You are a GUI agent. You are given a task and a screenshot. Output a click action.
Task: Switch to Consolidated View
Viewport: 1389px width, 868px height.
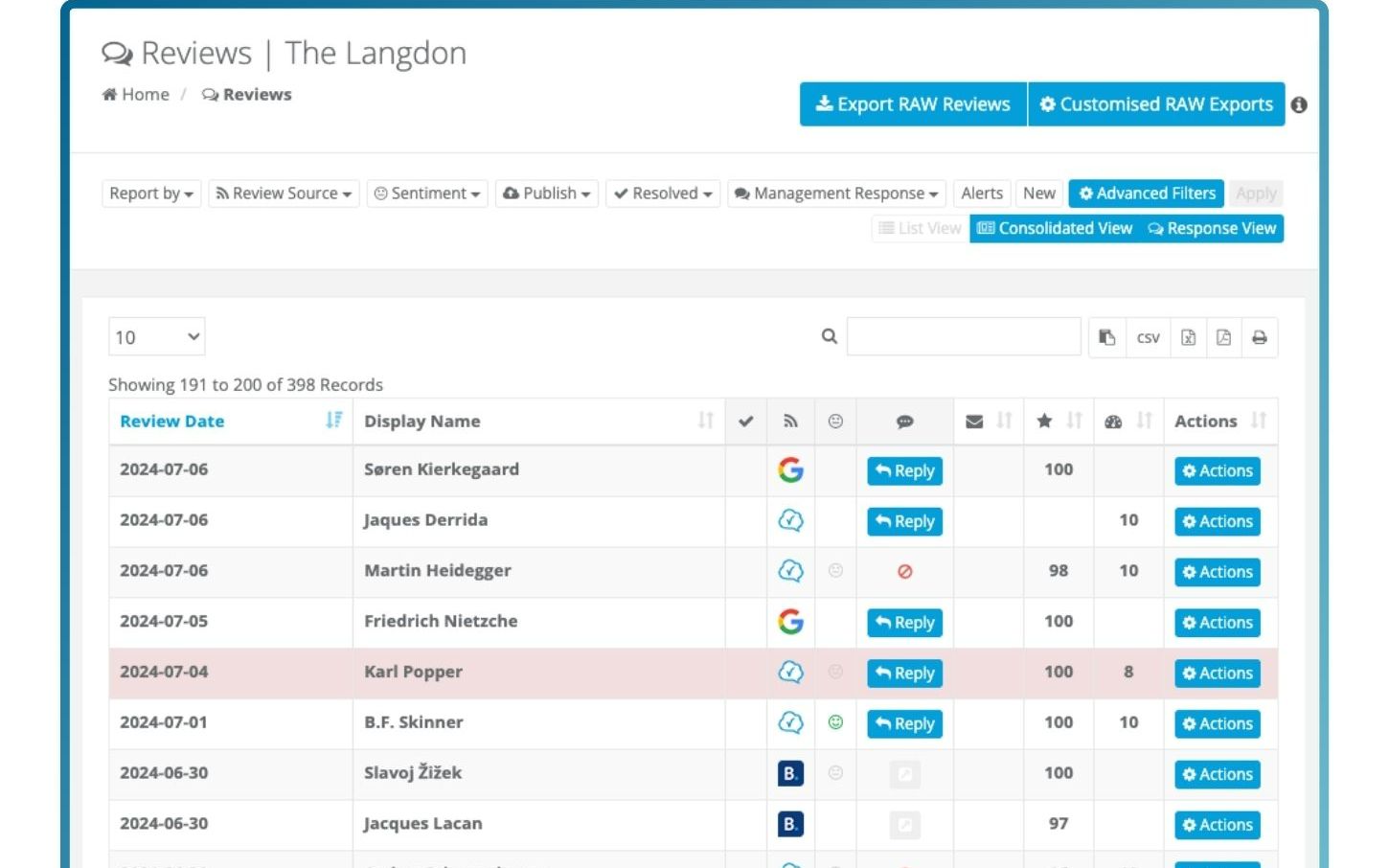pyautogui.click(x=1054, y=228)
